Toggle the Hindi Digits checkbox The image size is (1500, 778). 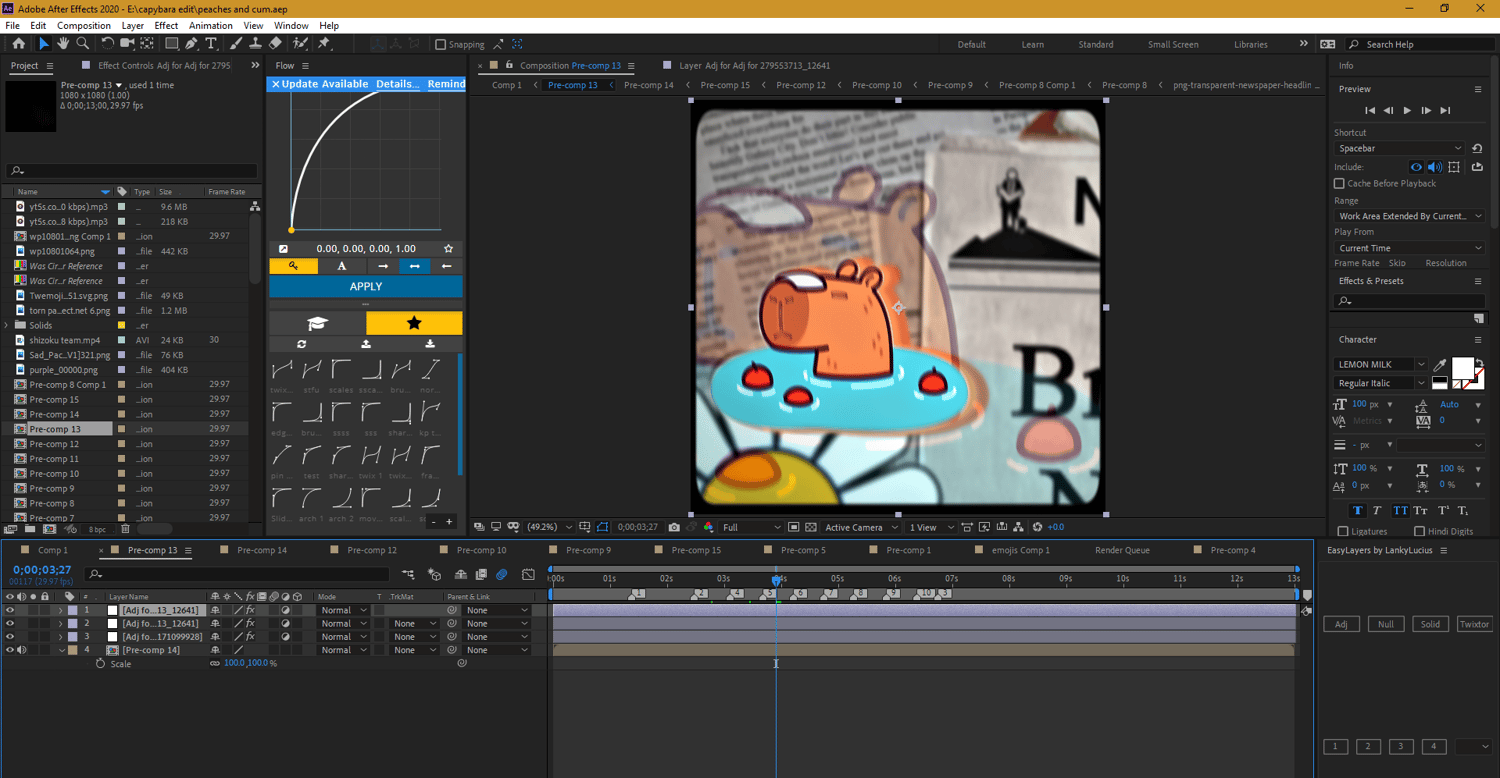pos(1419,532)
